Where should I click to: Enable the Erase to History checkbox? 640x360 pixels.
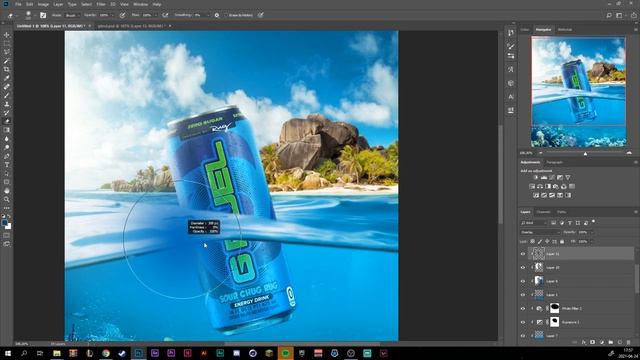(x=226, y=15)
